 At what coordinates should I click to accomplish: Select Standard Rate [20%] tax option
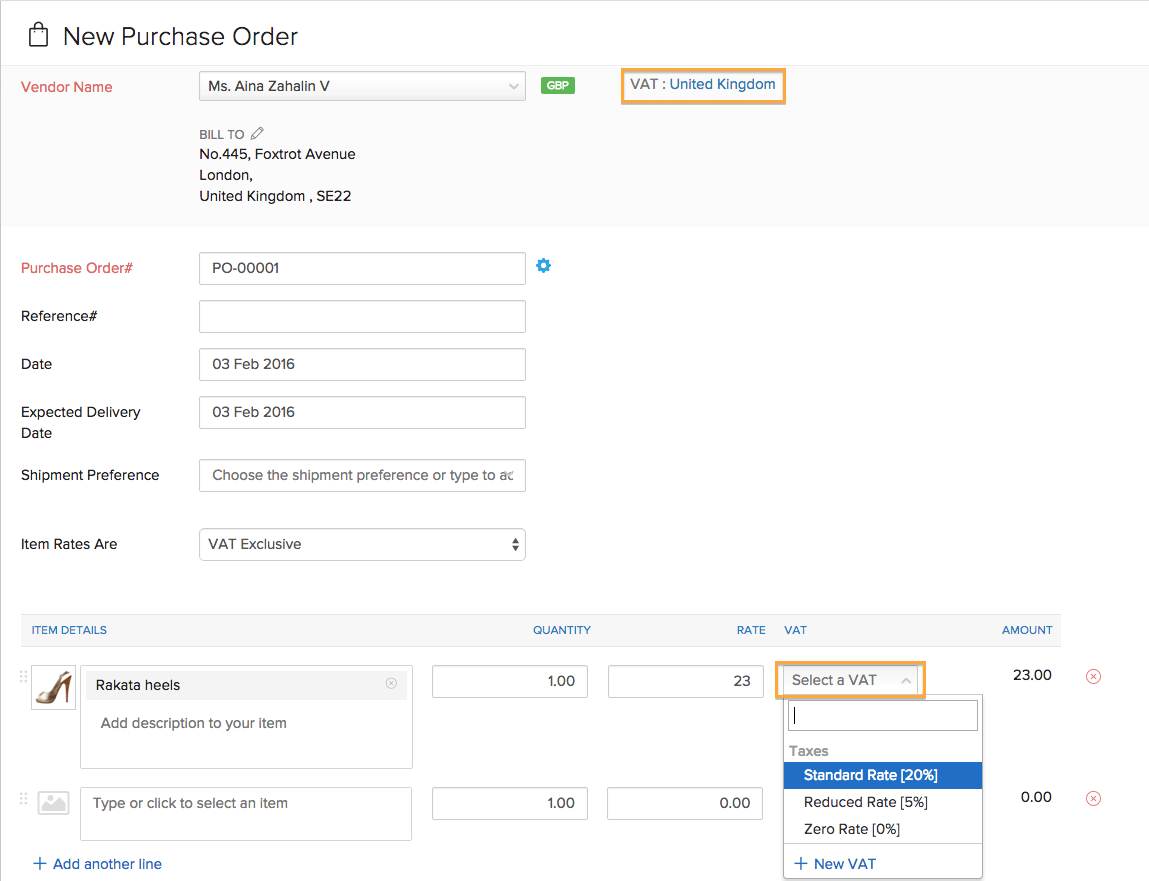870,775
